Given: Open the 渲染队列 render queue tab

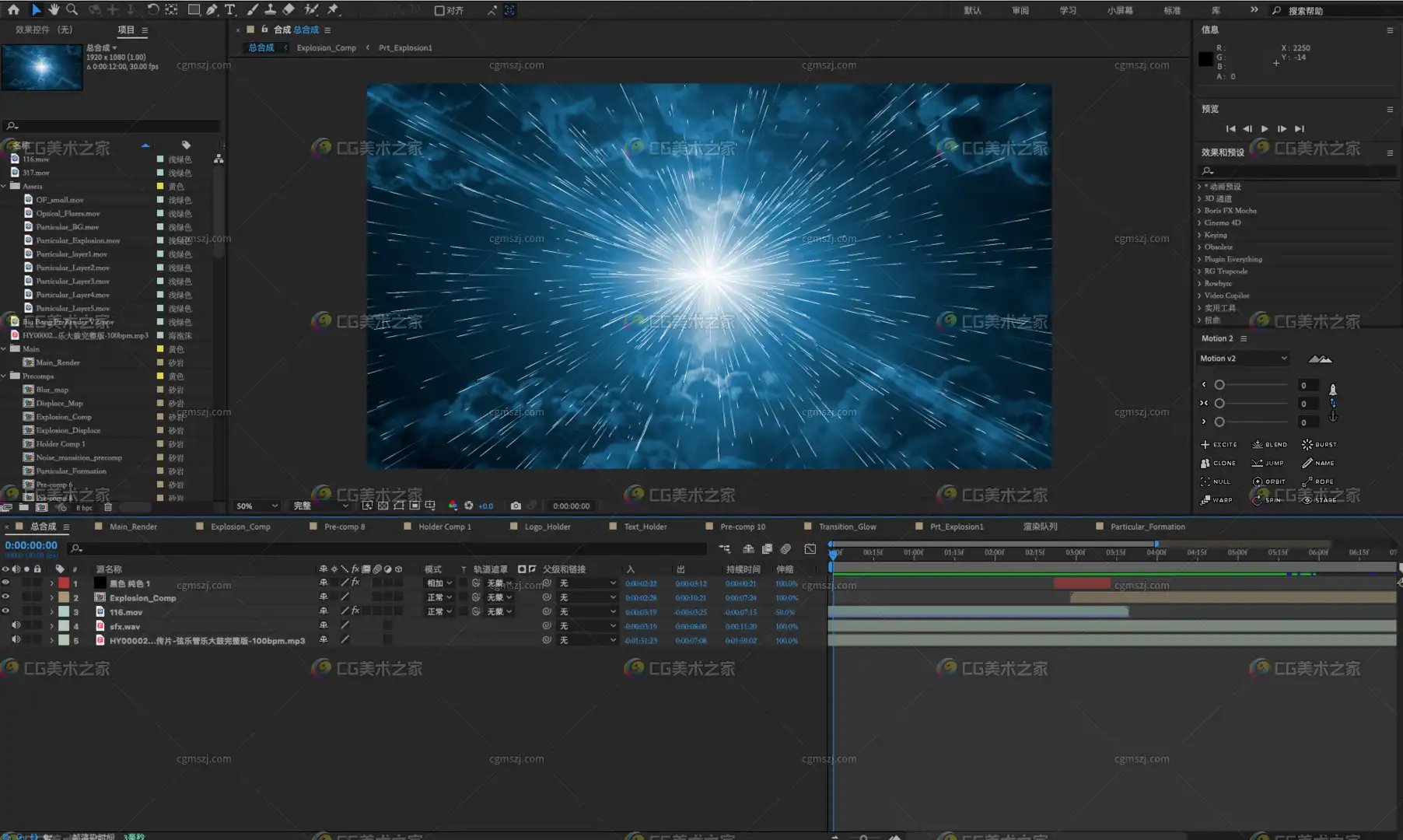Looking at the screenshot, I should coord(1040,527).
